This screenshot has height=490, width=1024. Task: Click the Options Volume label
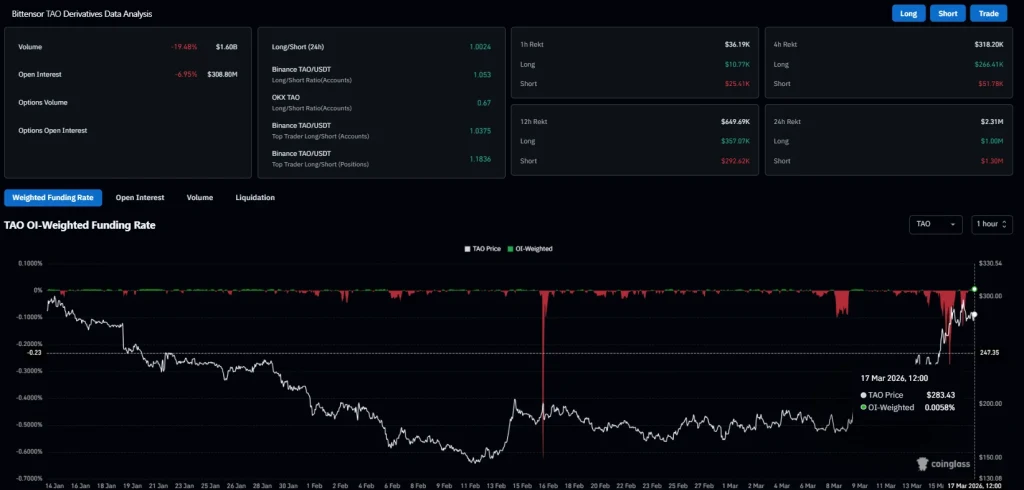(42, 103)
